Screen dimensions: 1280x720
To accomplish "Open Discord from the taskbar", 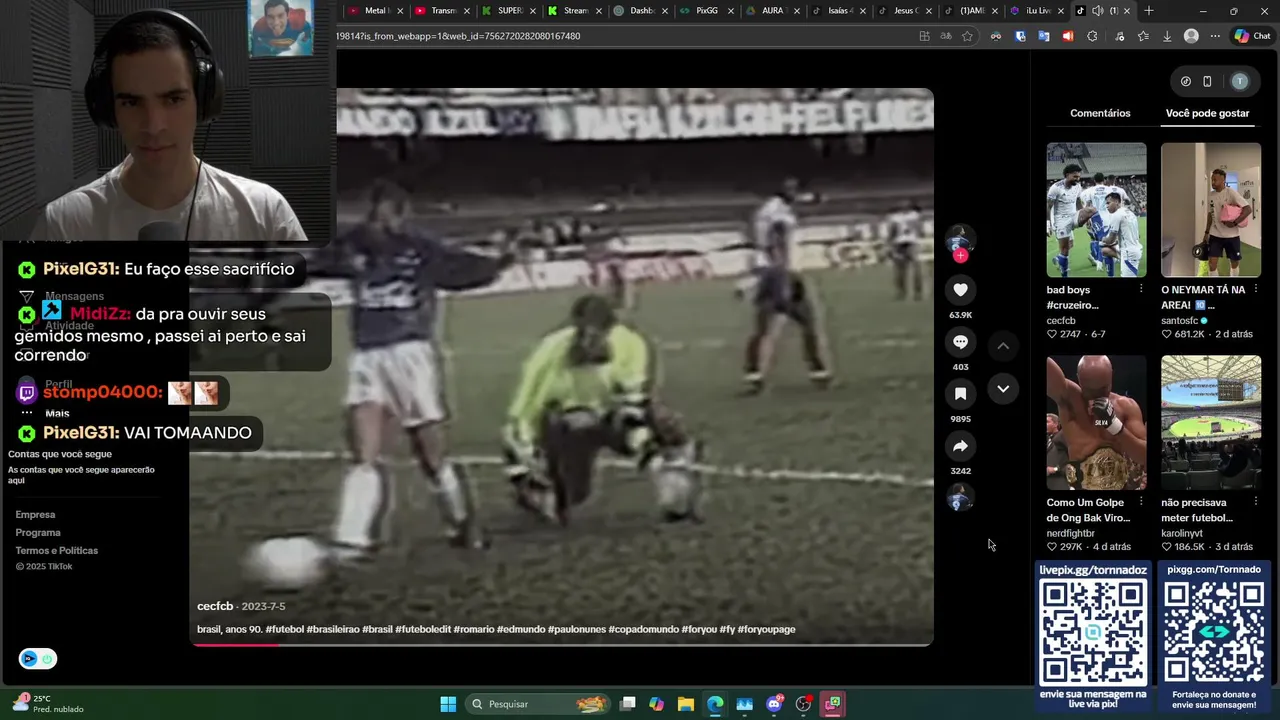I will (x=774, y=704).
